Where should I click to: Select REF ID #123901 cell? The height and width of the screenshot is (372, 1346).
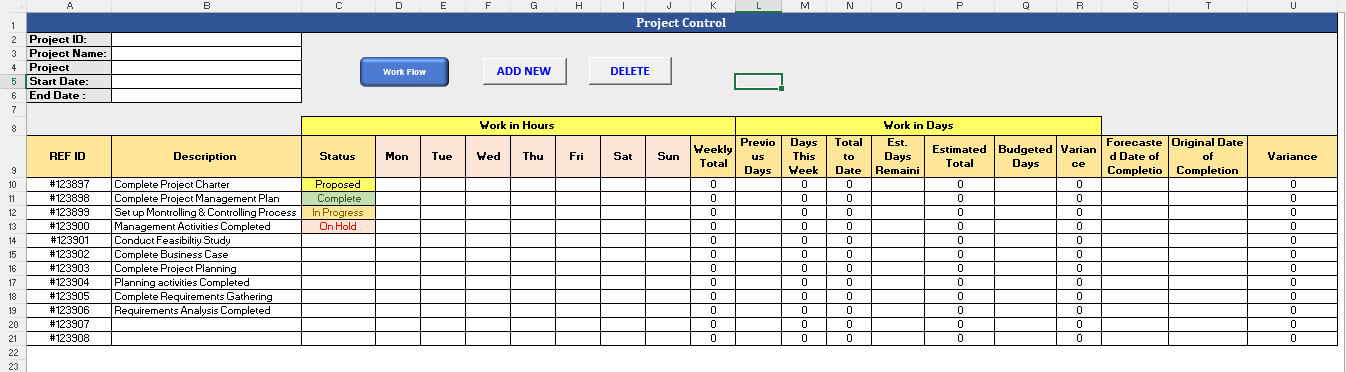[x=69, y=240]
